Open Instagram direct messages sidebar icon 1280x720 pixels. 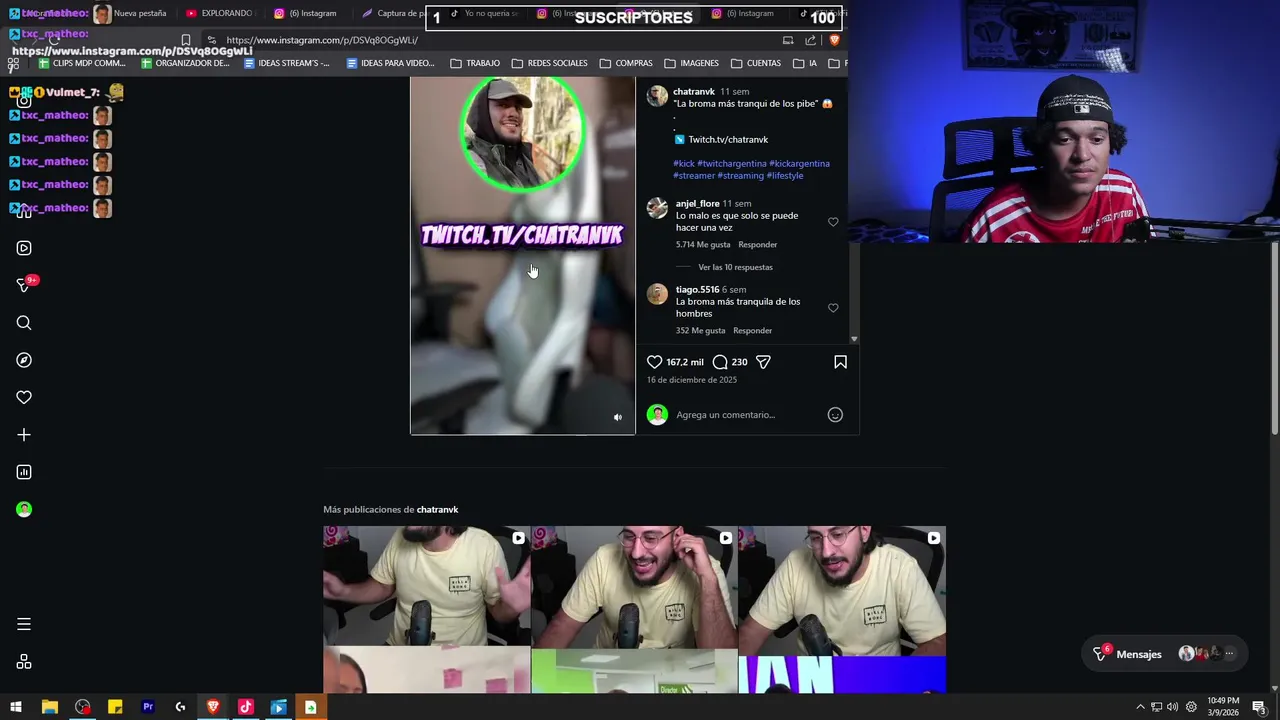(x=24, y=285)
